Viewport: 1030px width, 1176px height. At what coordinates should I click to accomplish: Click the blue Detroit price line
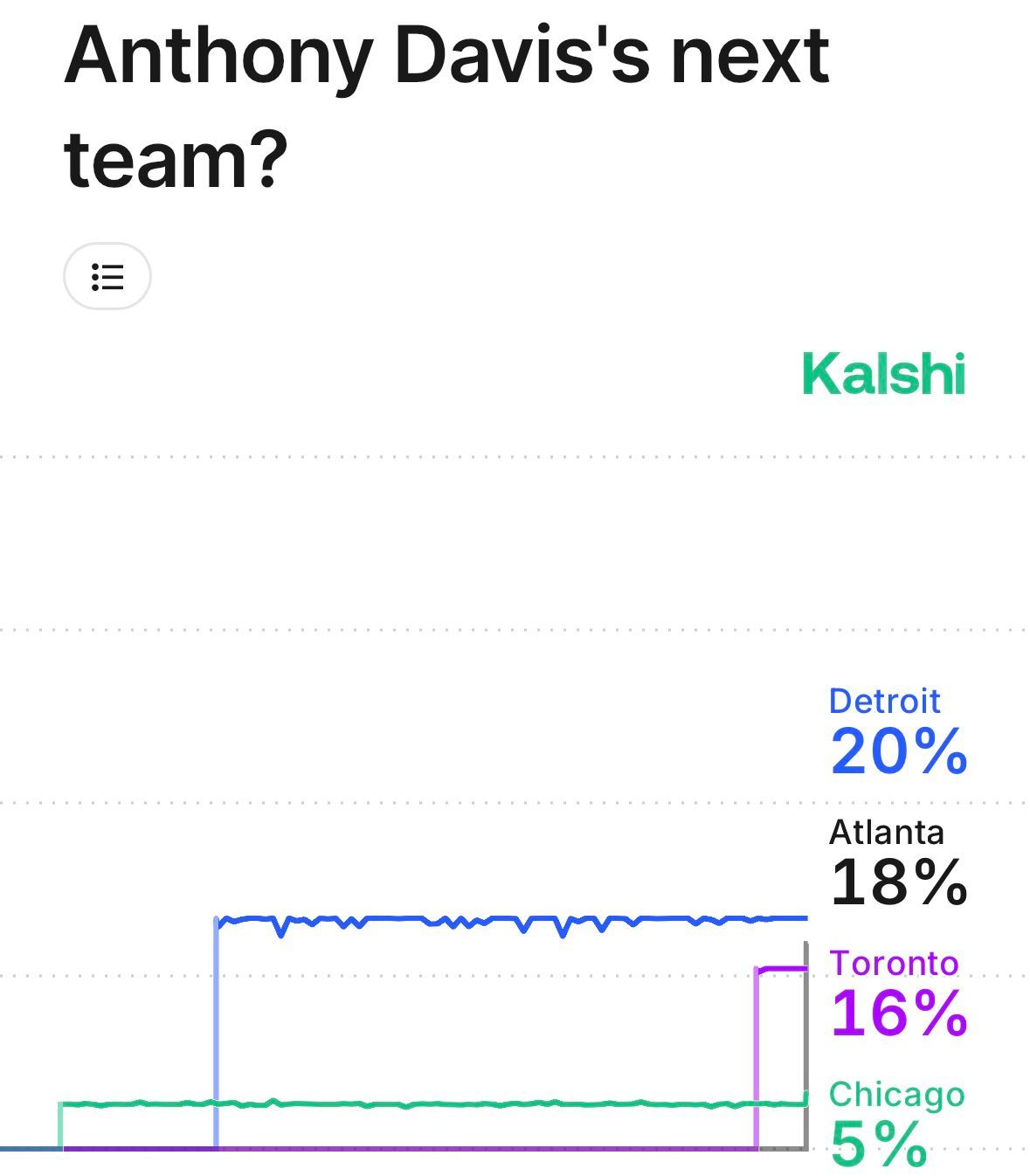[511, 919]
